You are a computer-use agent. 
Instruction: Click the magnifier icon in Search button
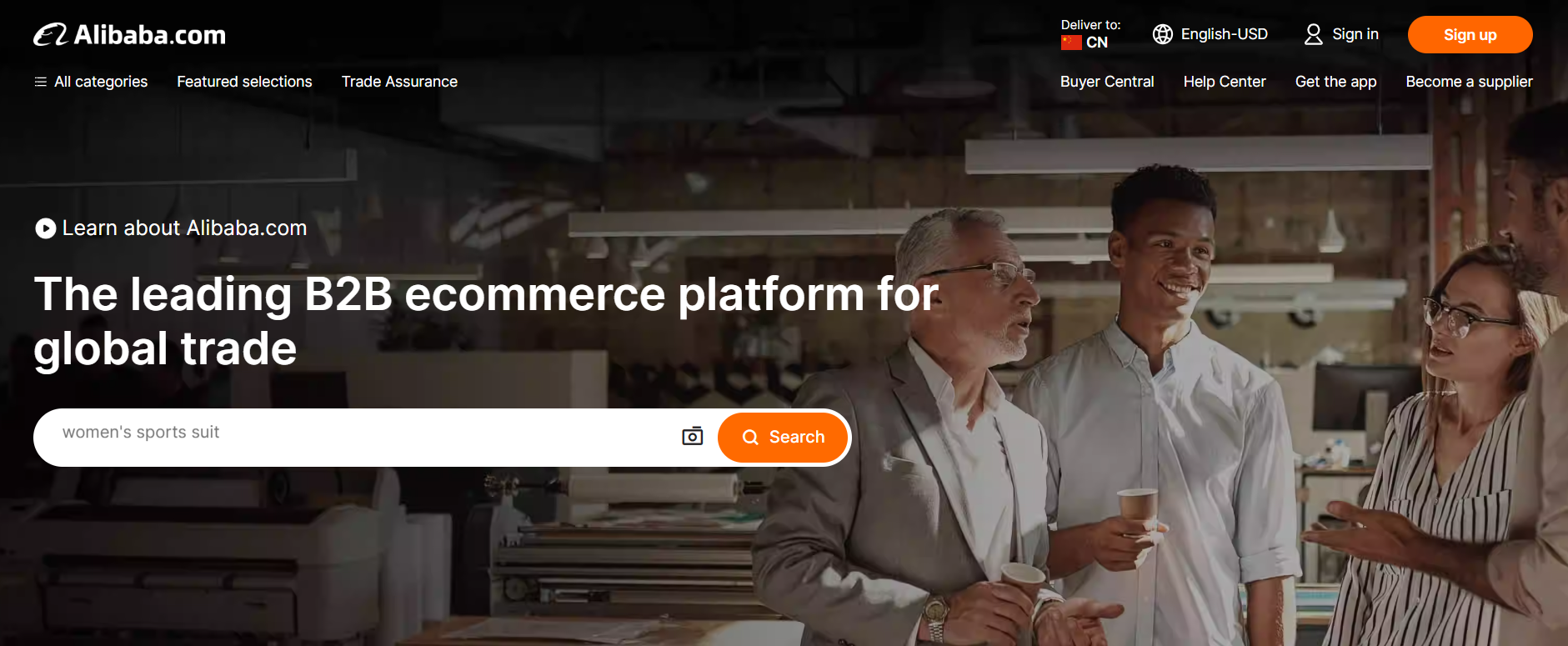[x=750, y=437]
